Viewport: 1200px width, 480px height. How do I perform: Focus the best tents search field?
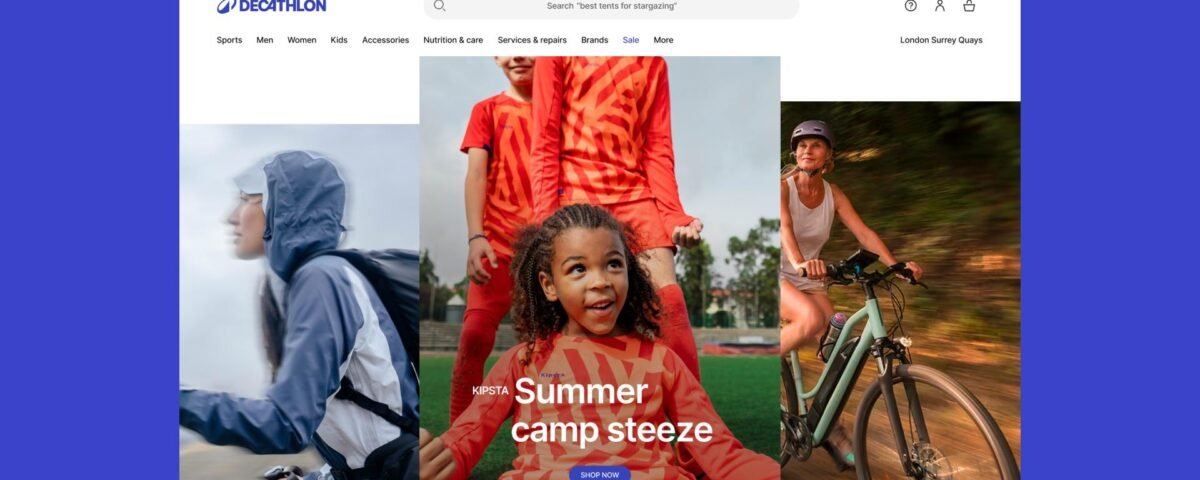point(611,6)
